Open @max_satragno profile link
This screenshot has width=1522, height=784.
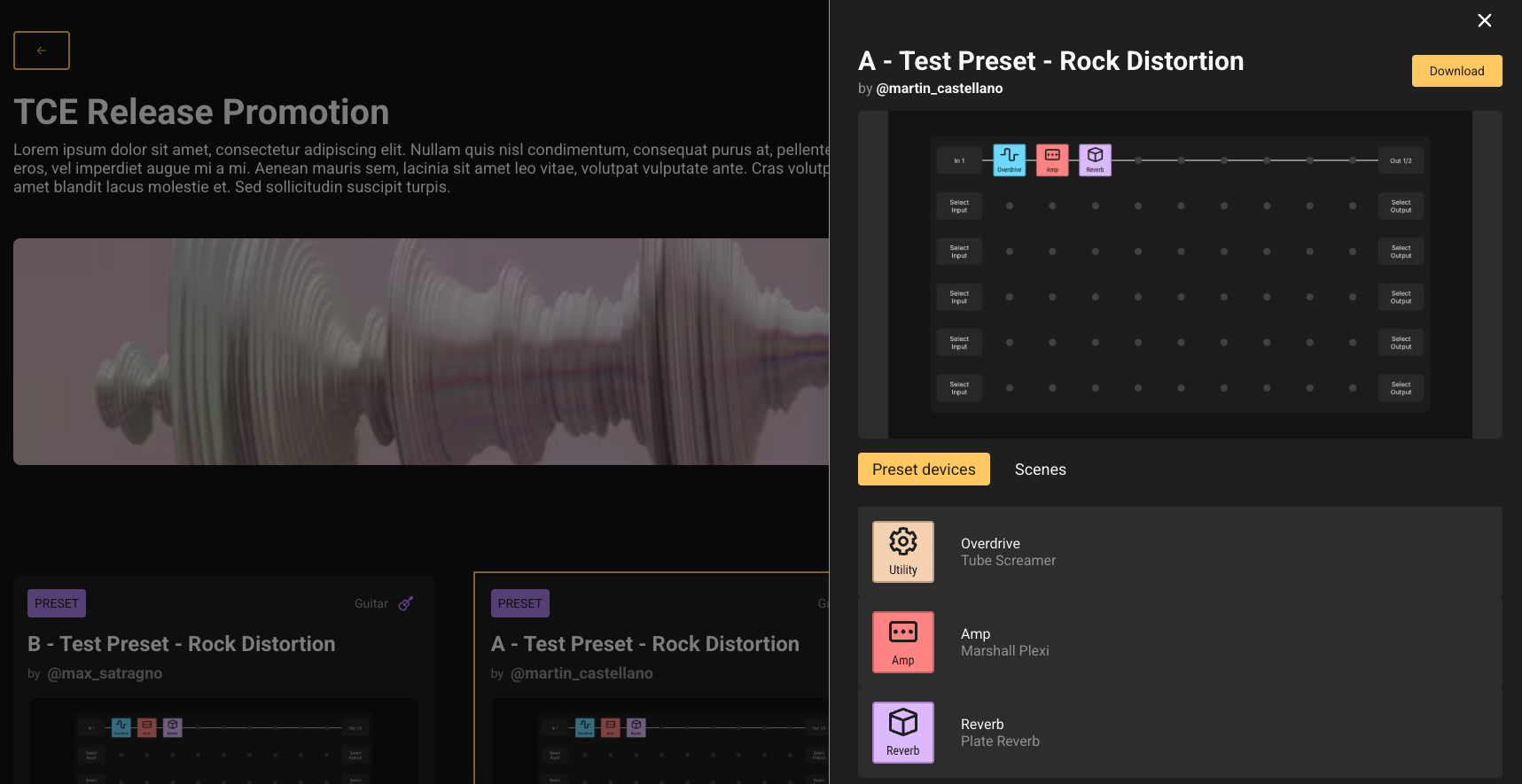click(105, 673)
